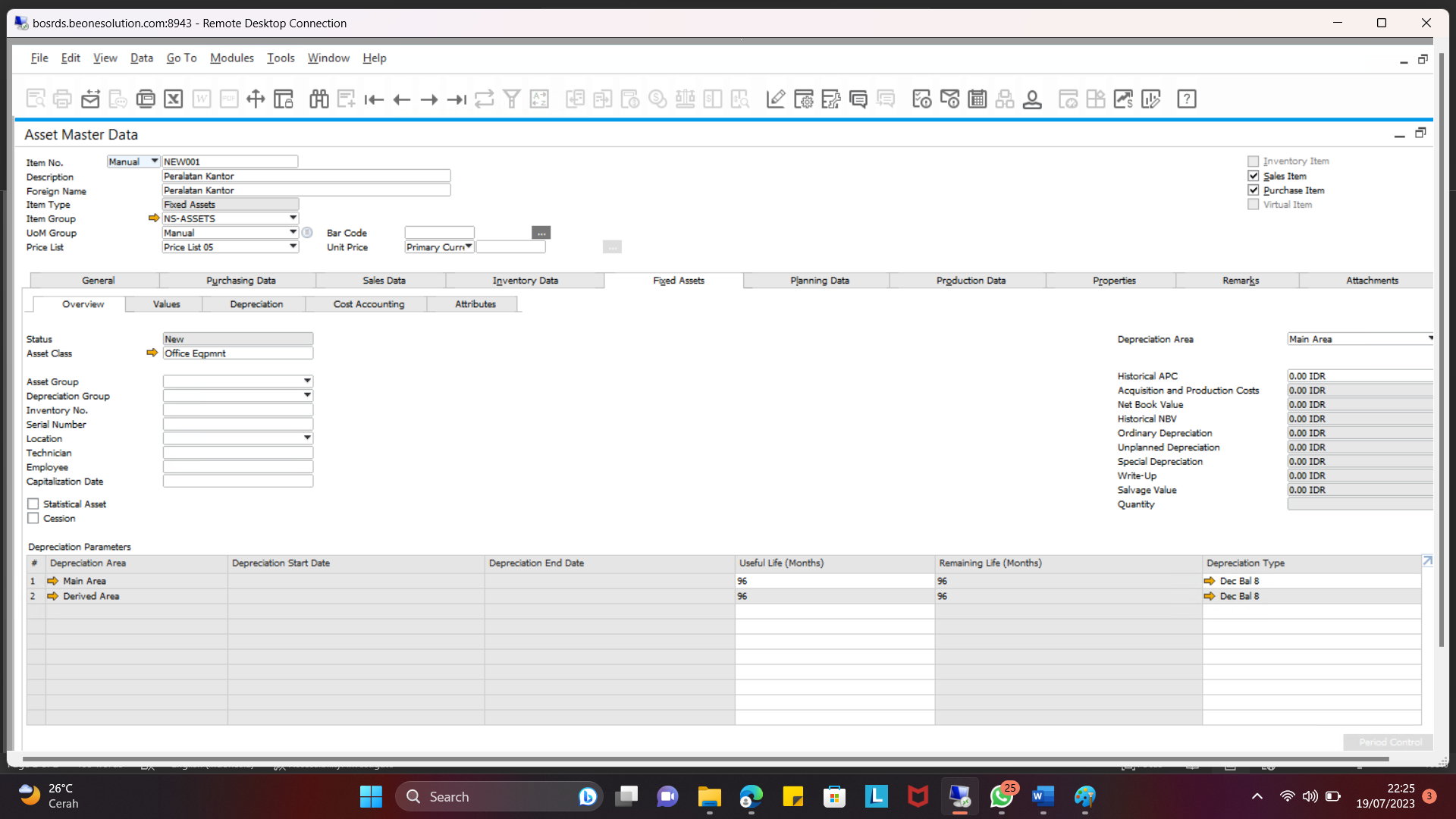Export to Excel toolbar icon
Screen dimensions: 1456x819
[x=174, y=99]
